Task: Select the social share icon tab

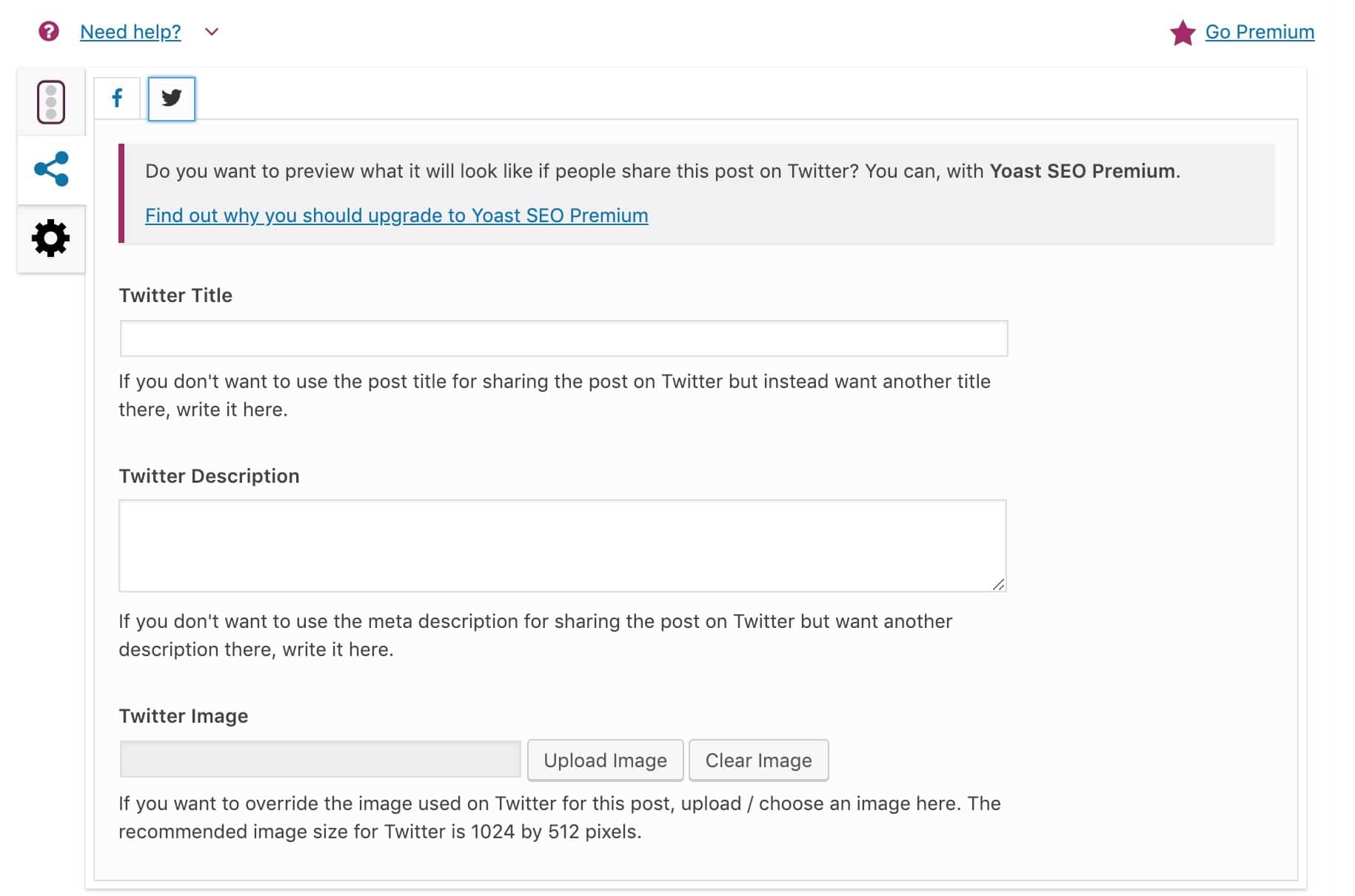Action: tap(51, 170)
